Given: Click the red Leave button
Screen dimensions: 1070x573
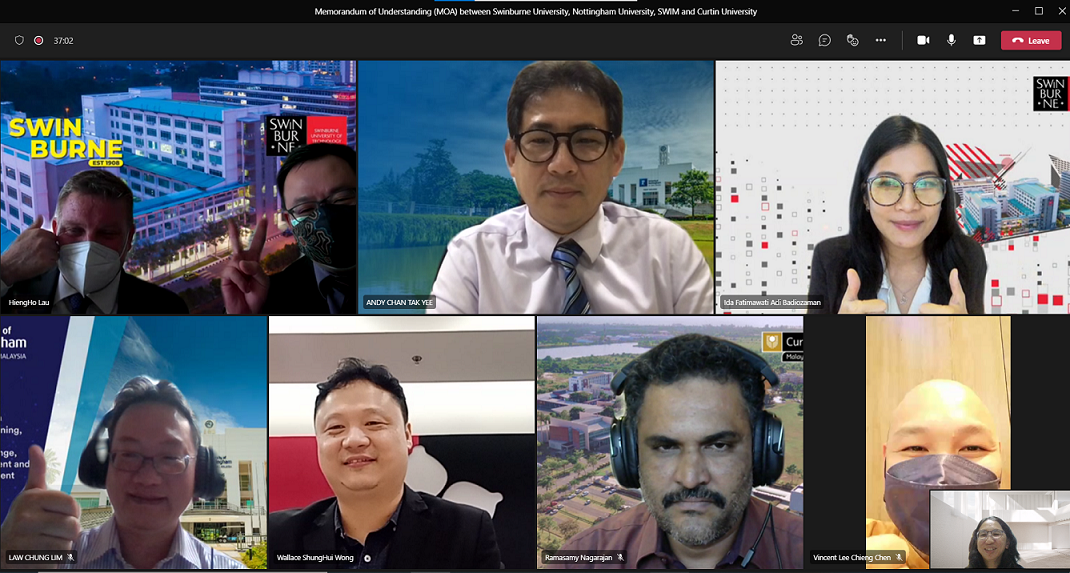Looking at the screenshot, I should (1031, 40).
